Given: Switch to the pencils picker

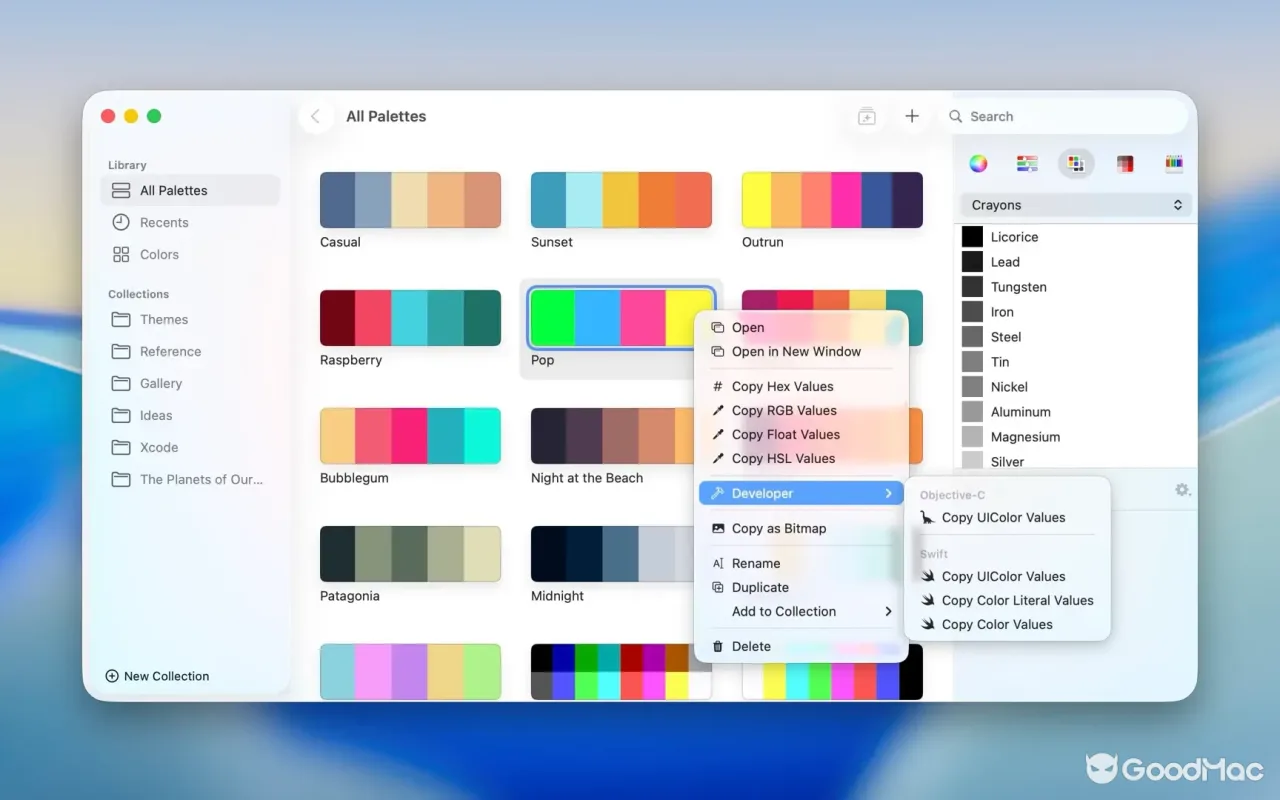Looking at the screenshot, I should pos(1174,164).
